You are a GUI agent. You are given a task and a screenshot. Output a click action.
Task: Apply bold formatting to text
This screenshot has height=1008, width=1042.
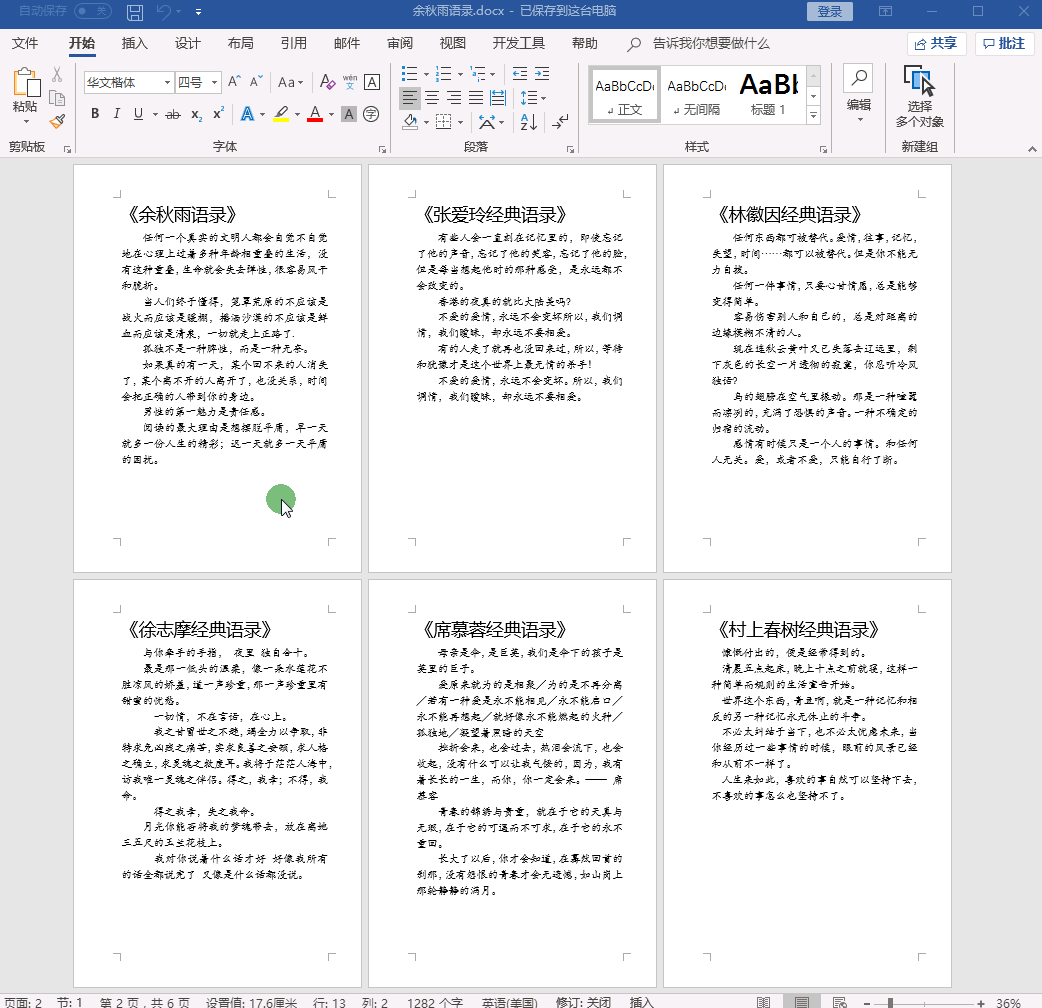pyautogui.click(x=94, y=114)
